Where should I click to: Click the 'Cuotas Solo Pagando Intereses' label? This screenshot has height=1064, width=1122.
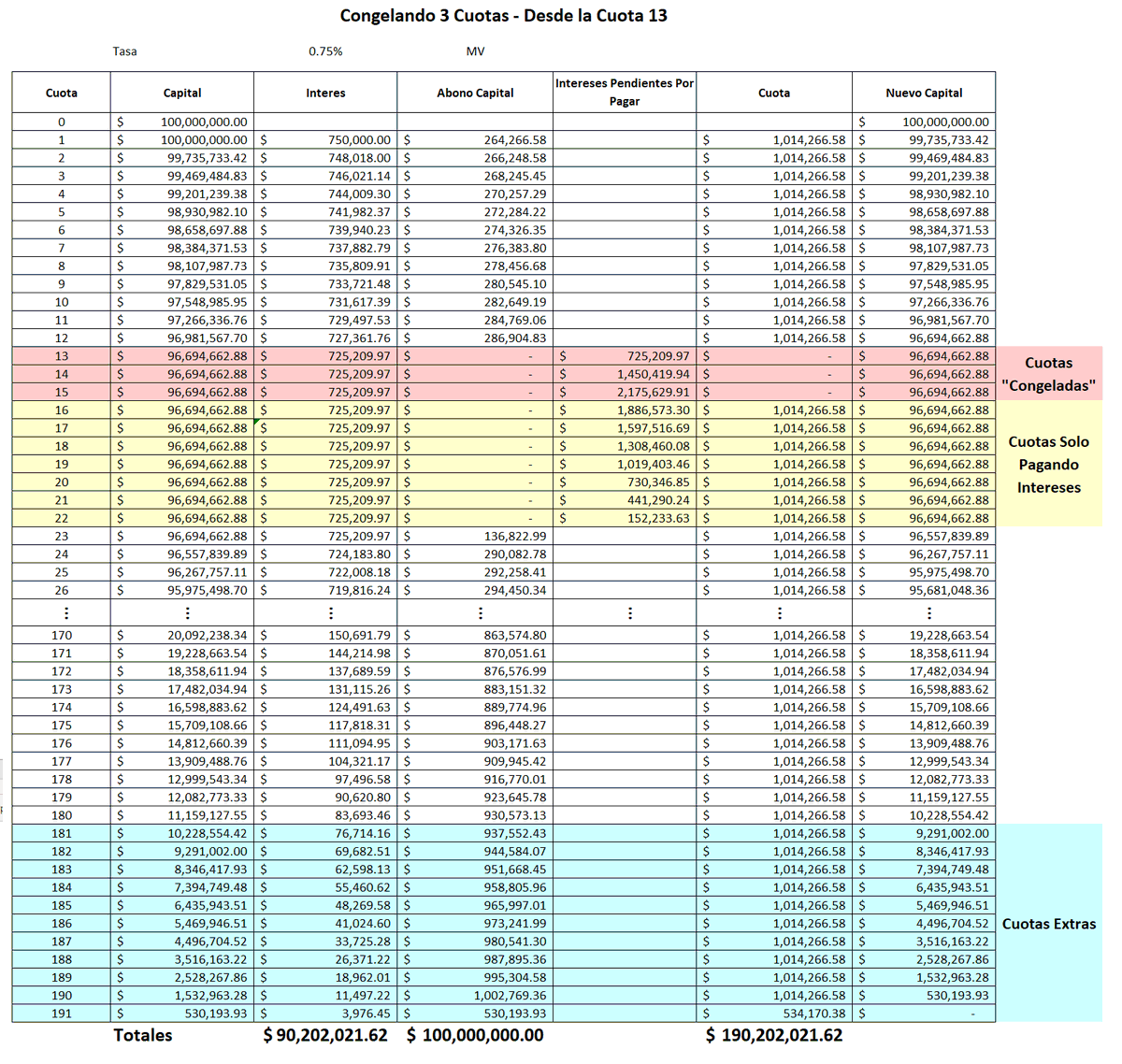pyautogui.click(x=1049, y=465)
